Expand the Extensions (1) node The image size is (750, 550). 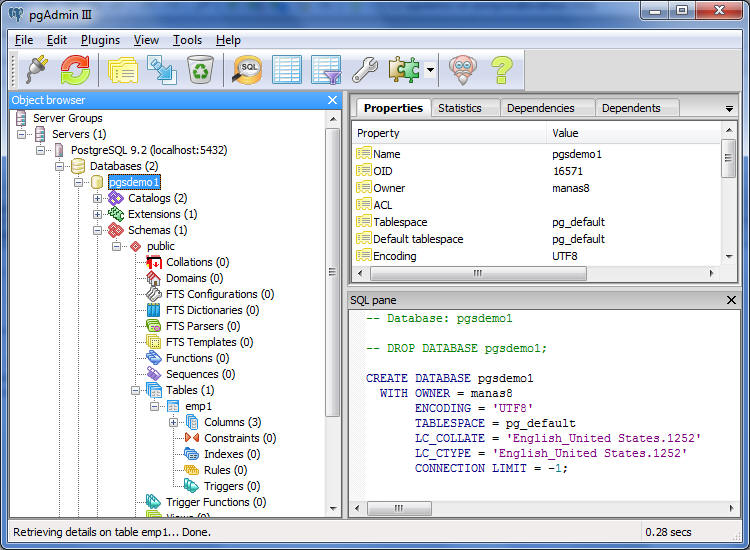98,214
